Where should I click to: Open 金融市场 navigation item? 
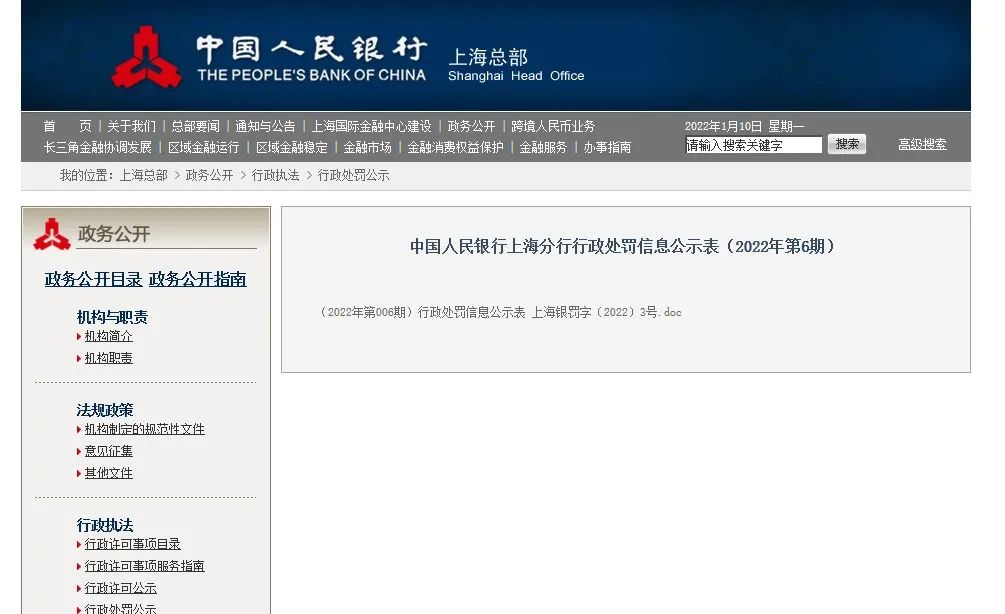pyautogui.click(x=367, y=147)
